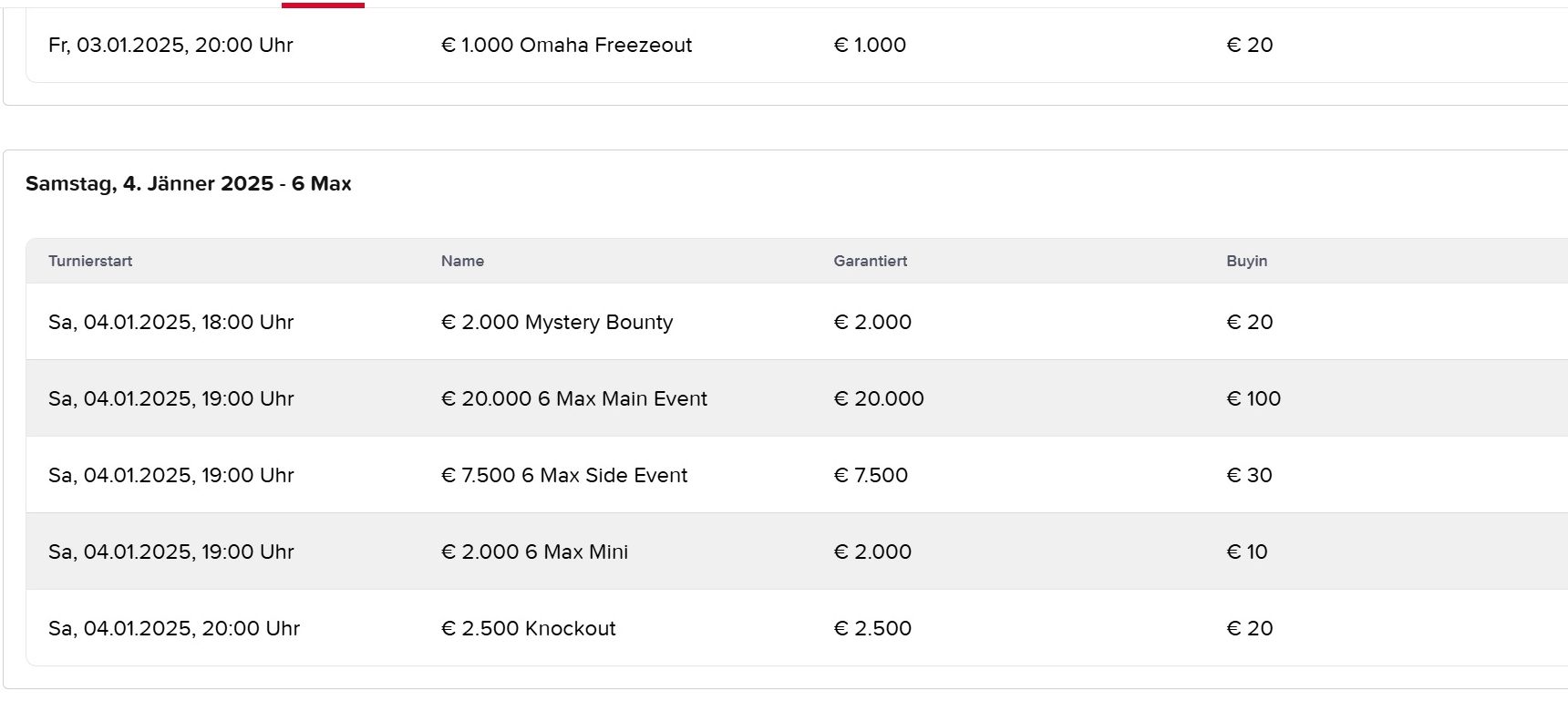Click the Garantiert column header

pos(870,261)
